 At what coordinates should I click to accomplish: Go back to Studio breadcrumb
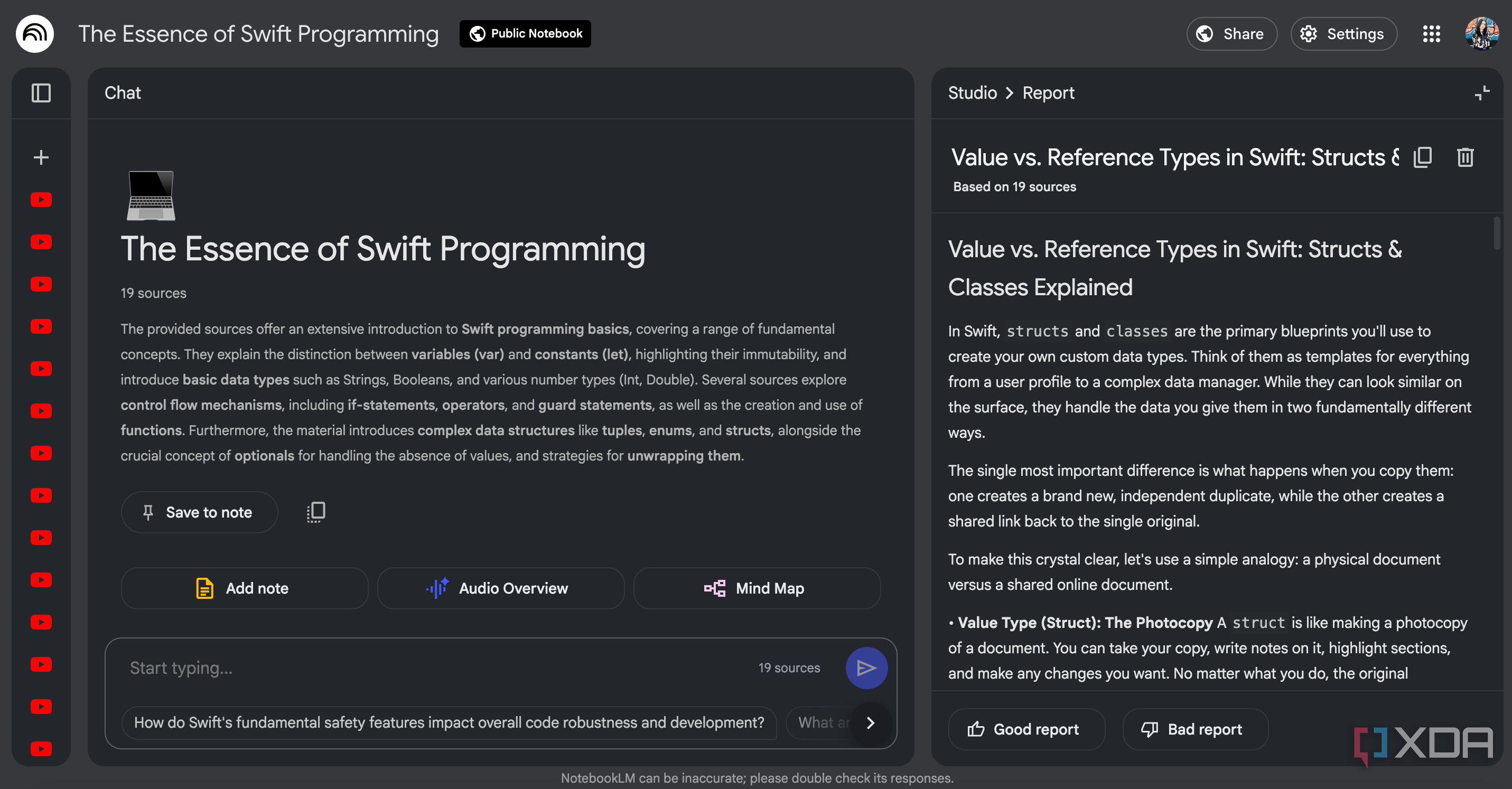(x=972, y=93)
